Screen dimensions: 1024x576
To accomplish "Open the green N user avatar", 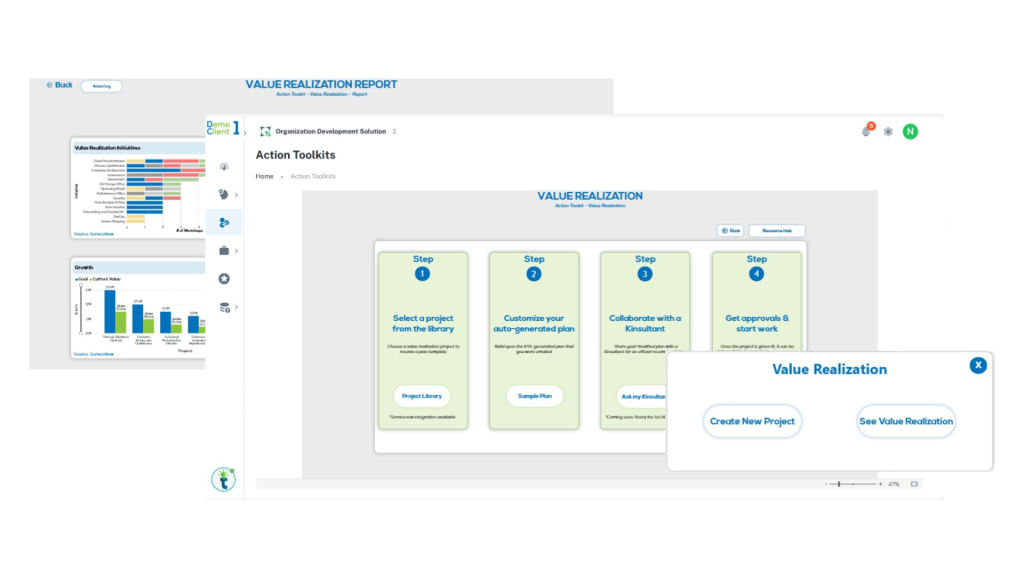I will (x=910, y=131).
